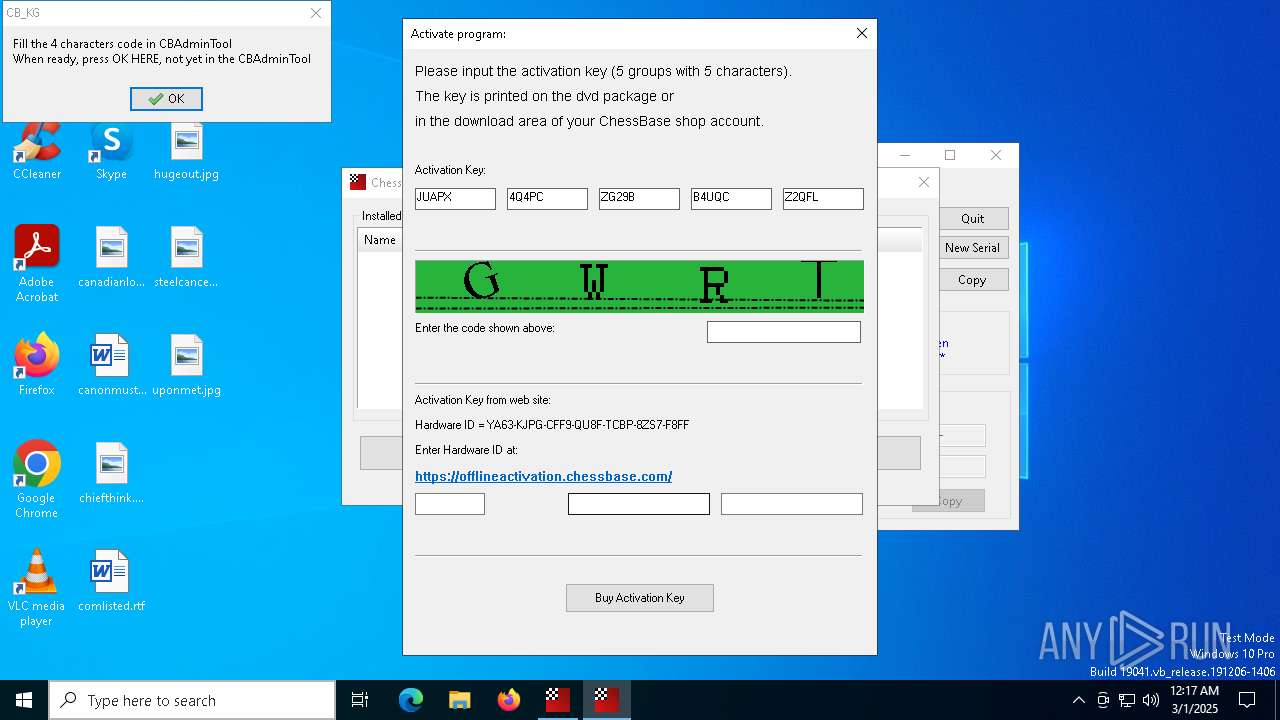Show hidden system tray icons
The width and height of the screenshot is (1280, 720).
click(x=1078, y=700)
